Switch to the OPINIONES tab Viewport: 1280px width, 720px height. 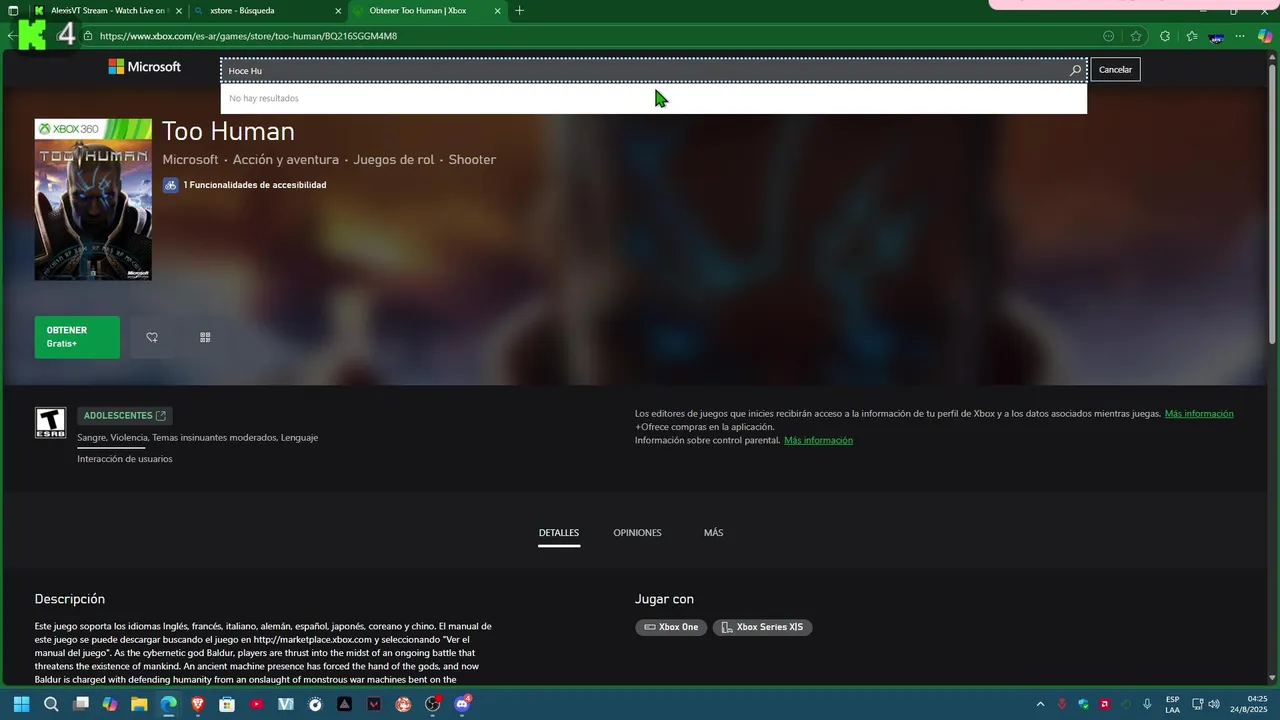[637, 533]
